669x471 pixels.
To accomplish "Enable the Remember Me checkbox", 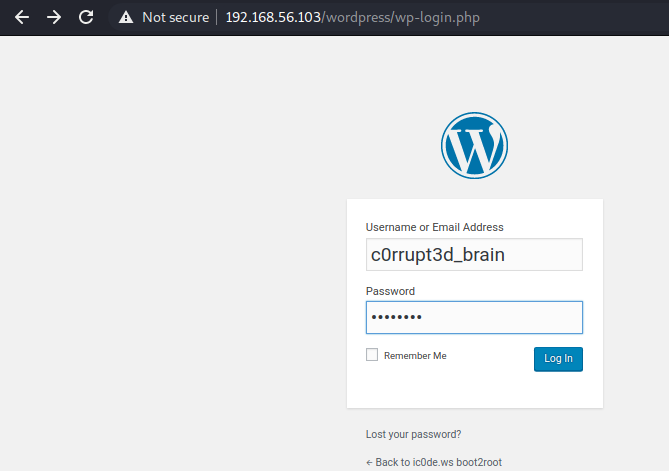I will point(372,355).
